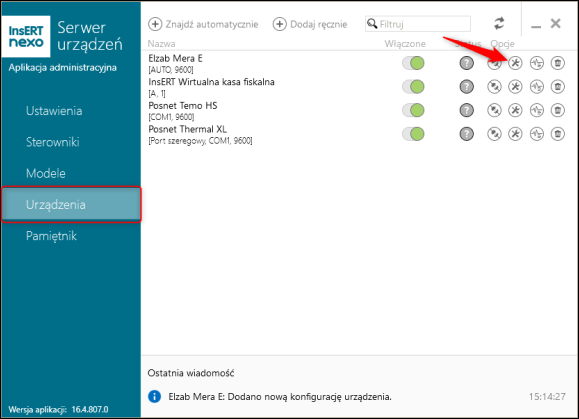The height and width of the screenshot is (419, 579).
Task: Open diagnostics pulse icon for Elzab Mera E
Action: click(537, 63)
